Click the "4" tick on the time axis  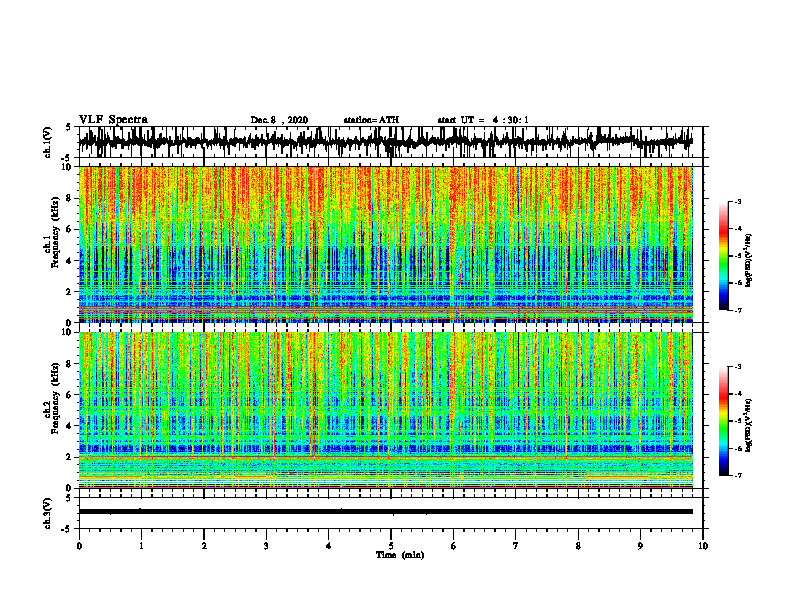pyautogui.click(x=329, y=546)
